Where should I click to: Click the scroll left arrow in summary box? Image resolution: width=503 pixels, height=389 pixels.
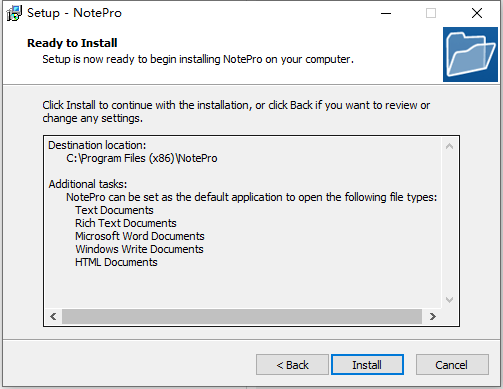tap(53, 316)
